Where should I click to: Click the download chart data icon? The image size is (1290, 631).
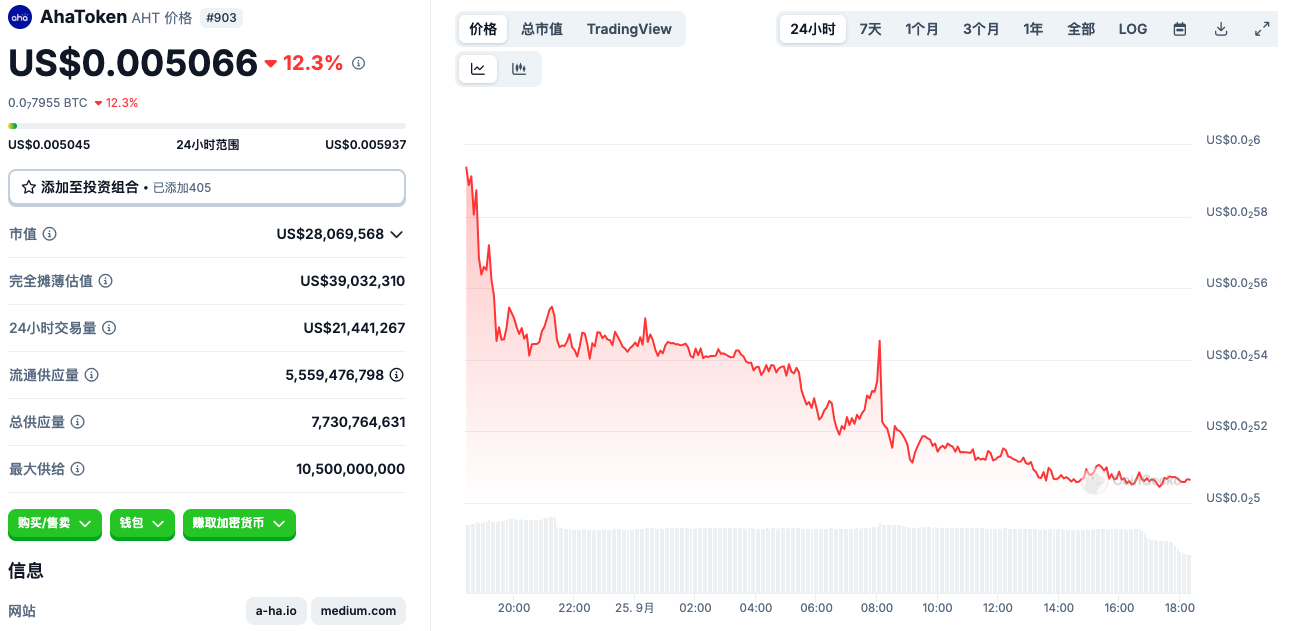(1221, 29)
